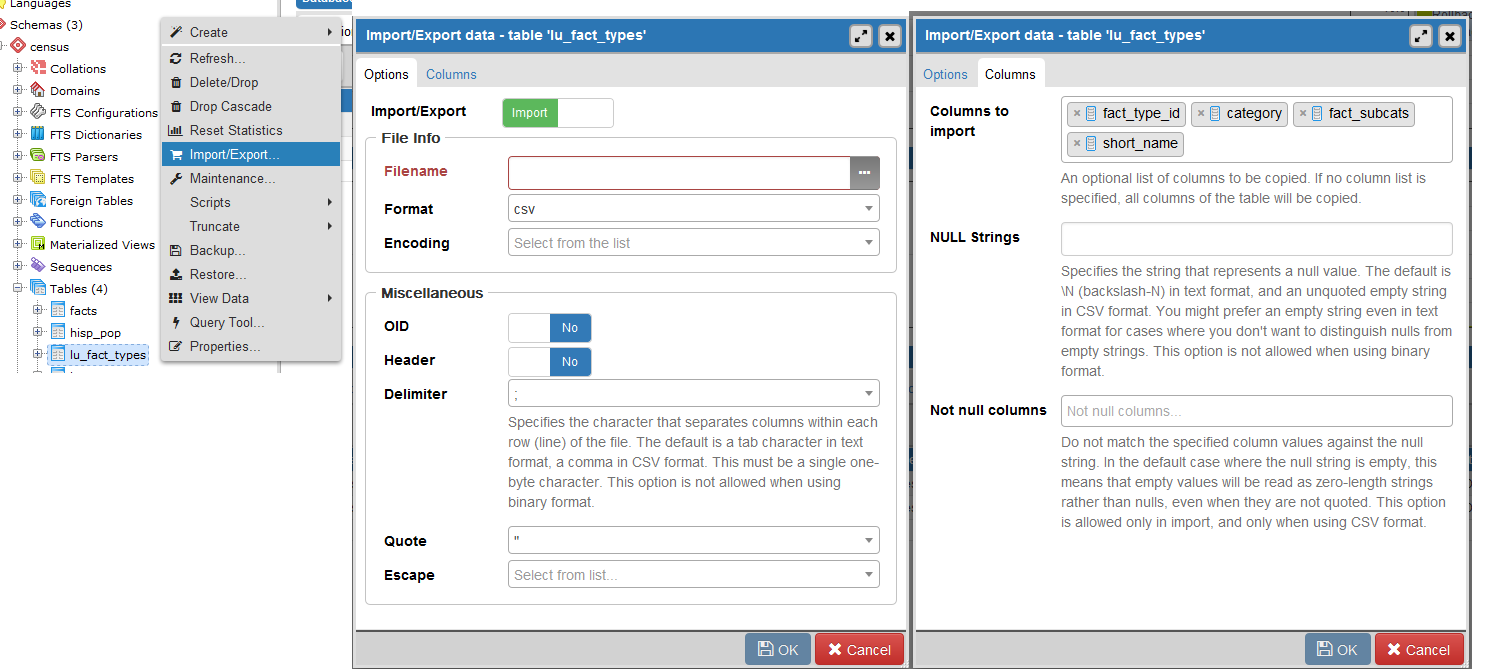1500x669 pixels.
Task: Expand the Functions tree node
Action: [x=18, y=222]
